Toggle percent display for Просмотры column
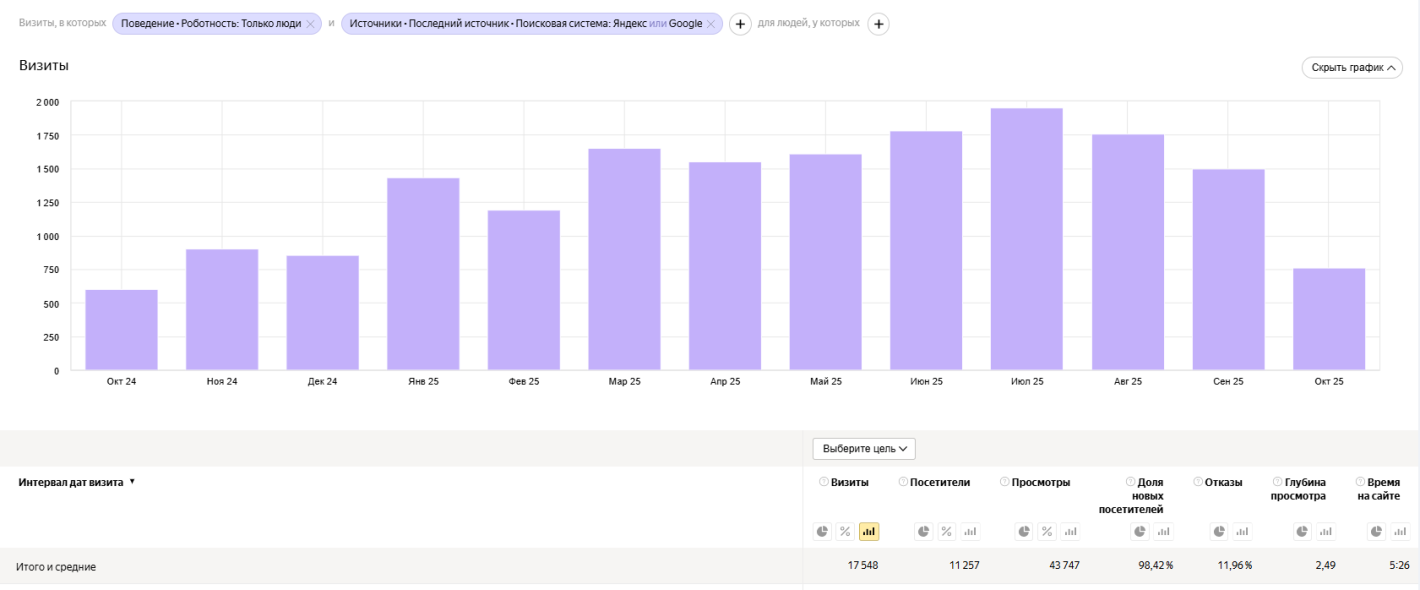This screenshot has width=1420, height=590. coord(1047,531)
